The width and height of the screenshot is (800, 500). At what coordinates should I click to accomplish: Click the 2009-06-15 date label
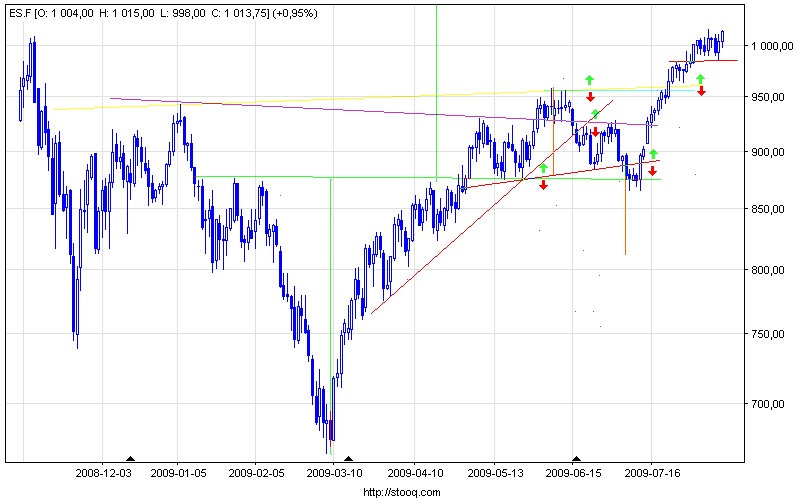click(x=573, y=473)
